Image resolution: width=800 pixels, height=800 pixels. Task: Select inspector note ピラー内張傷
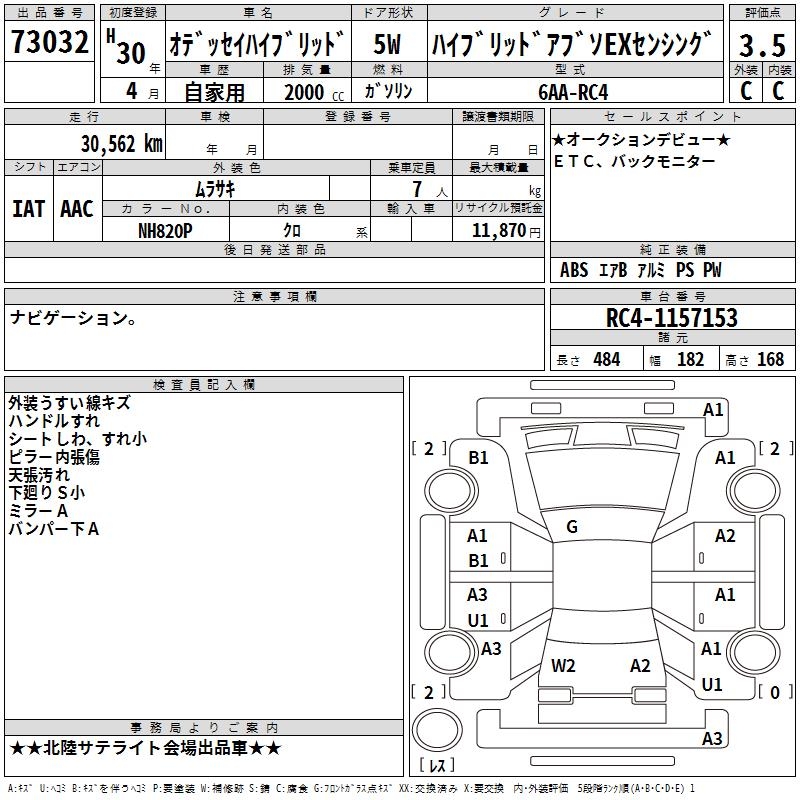point(54,457)
